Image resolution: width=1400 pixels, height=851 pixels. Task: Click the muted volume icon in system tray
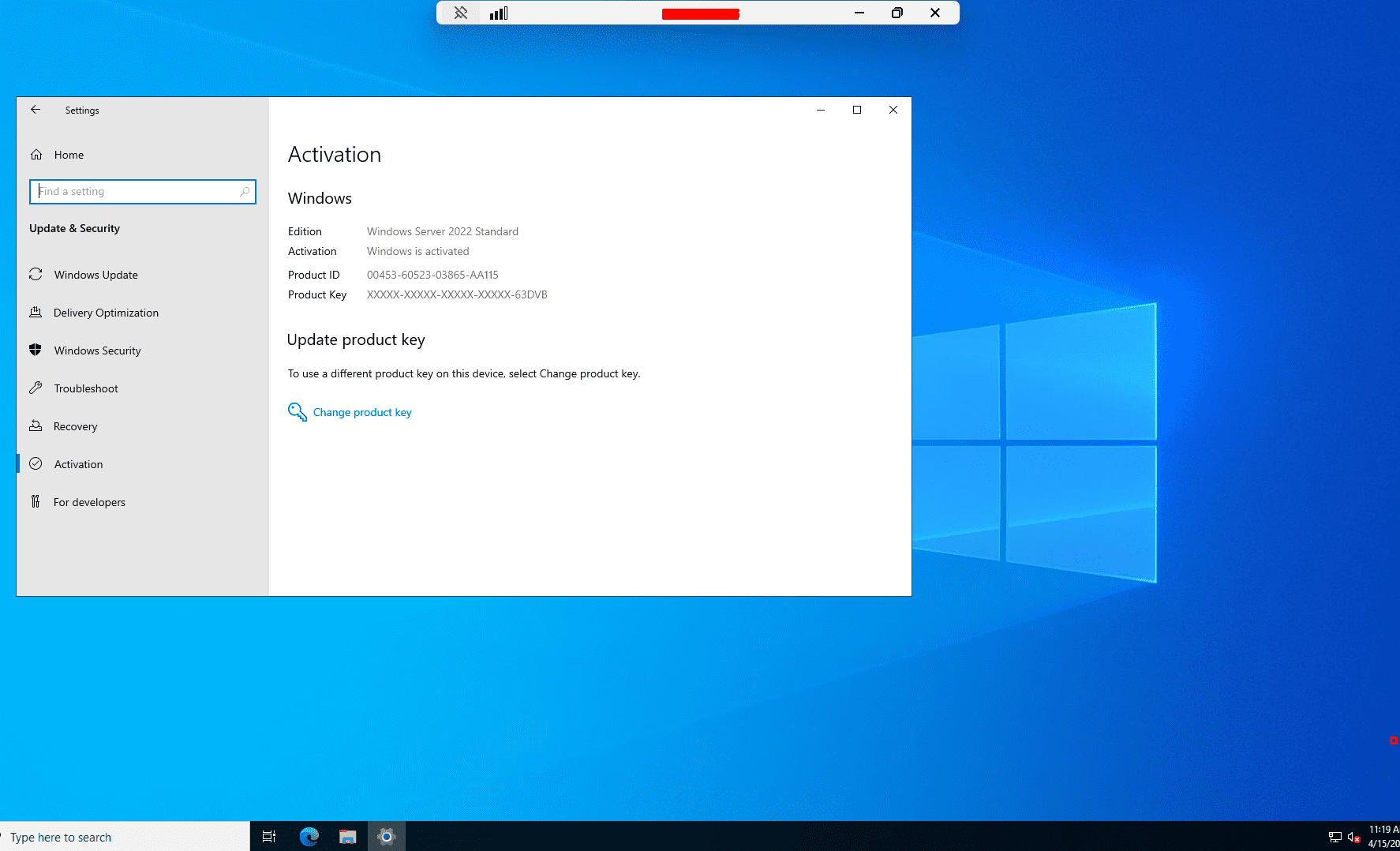1353,837
